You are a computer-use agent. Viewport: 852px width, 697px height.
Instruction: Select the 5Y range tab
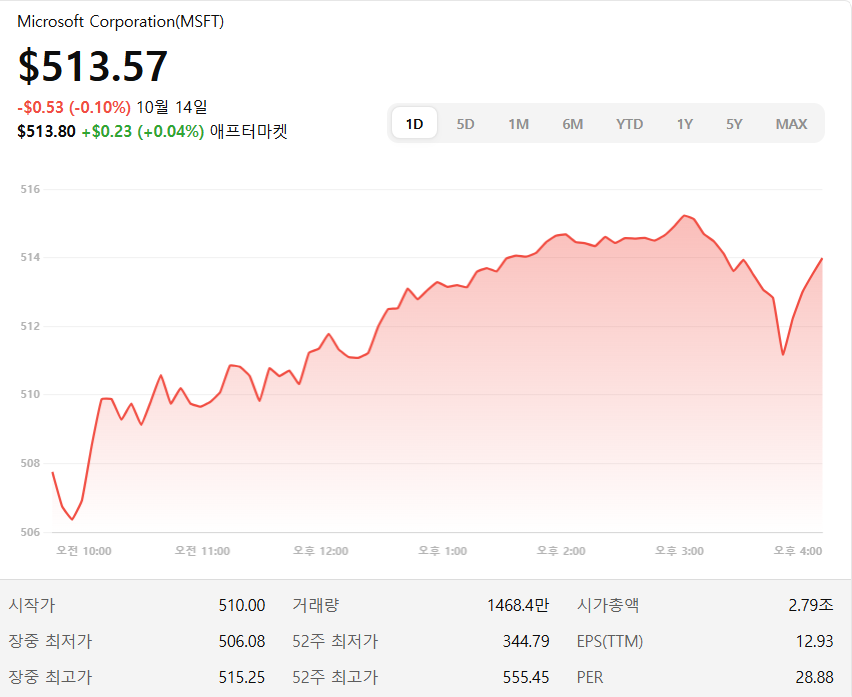pos(734,124)
